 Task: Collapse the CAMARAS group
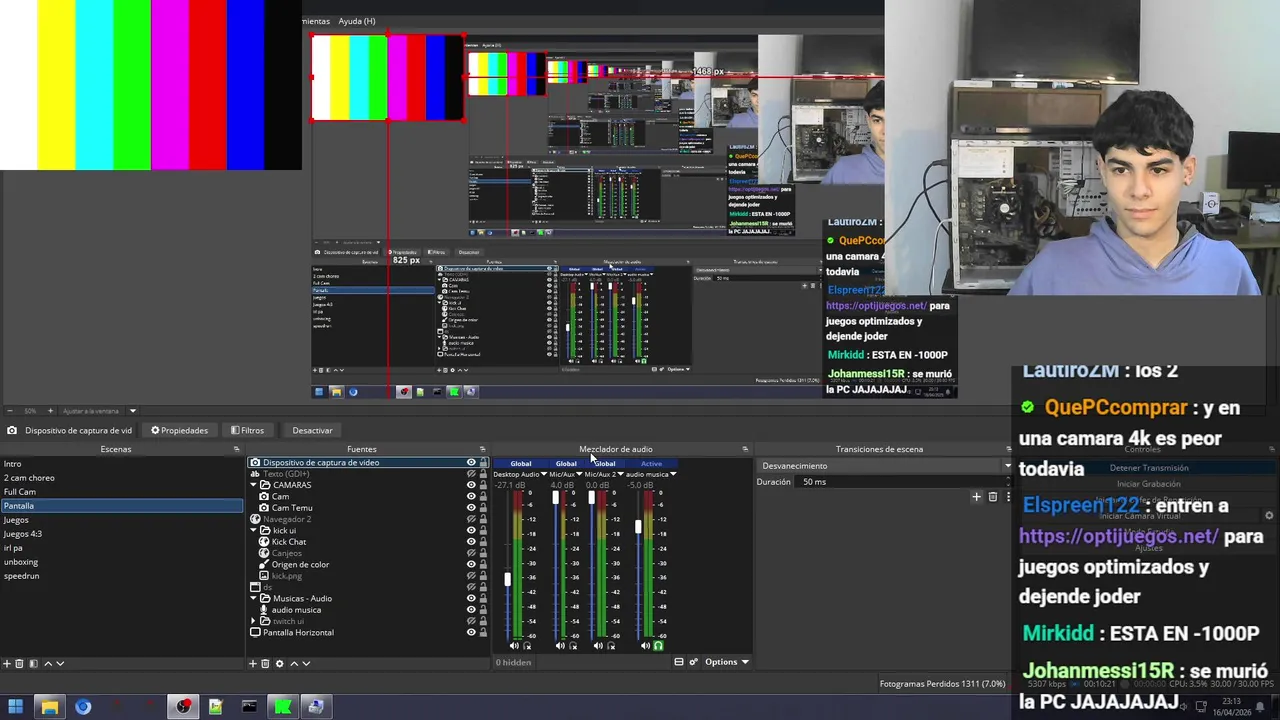253,485
